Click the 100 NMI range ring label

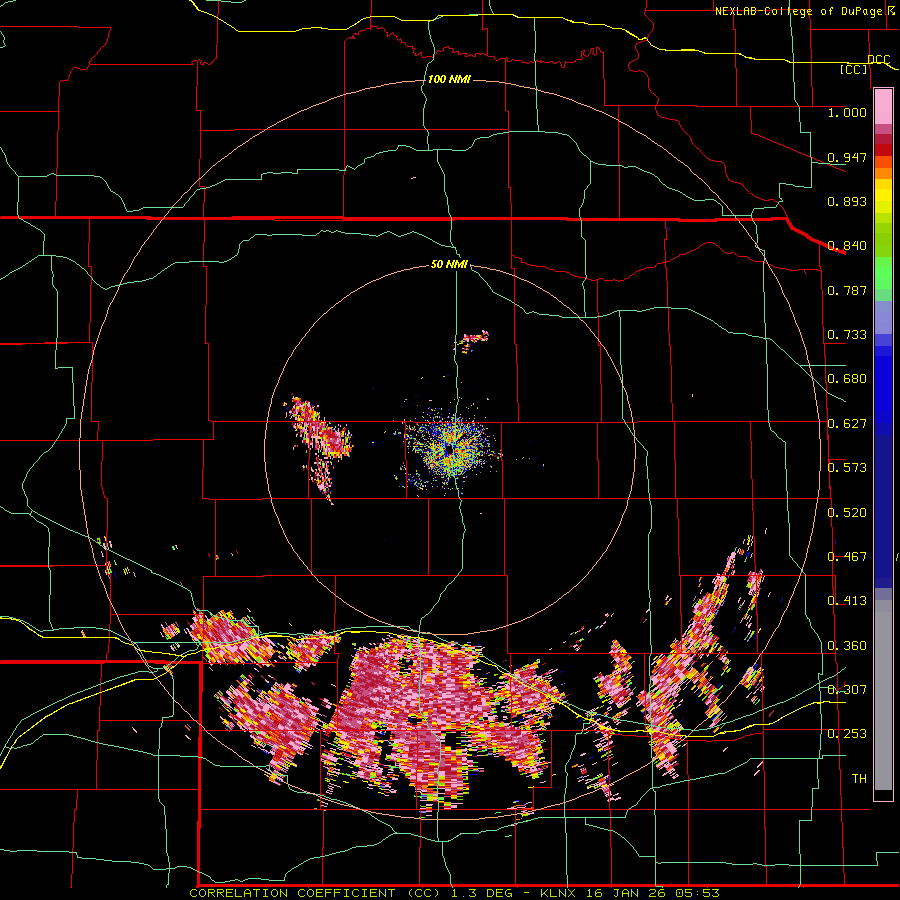tap(449, 79)
